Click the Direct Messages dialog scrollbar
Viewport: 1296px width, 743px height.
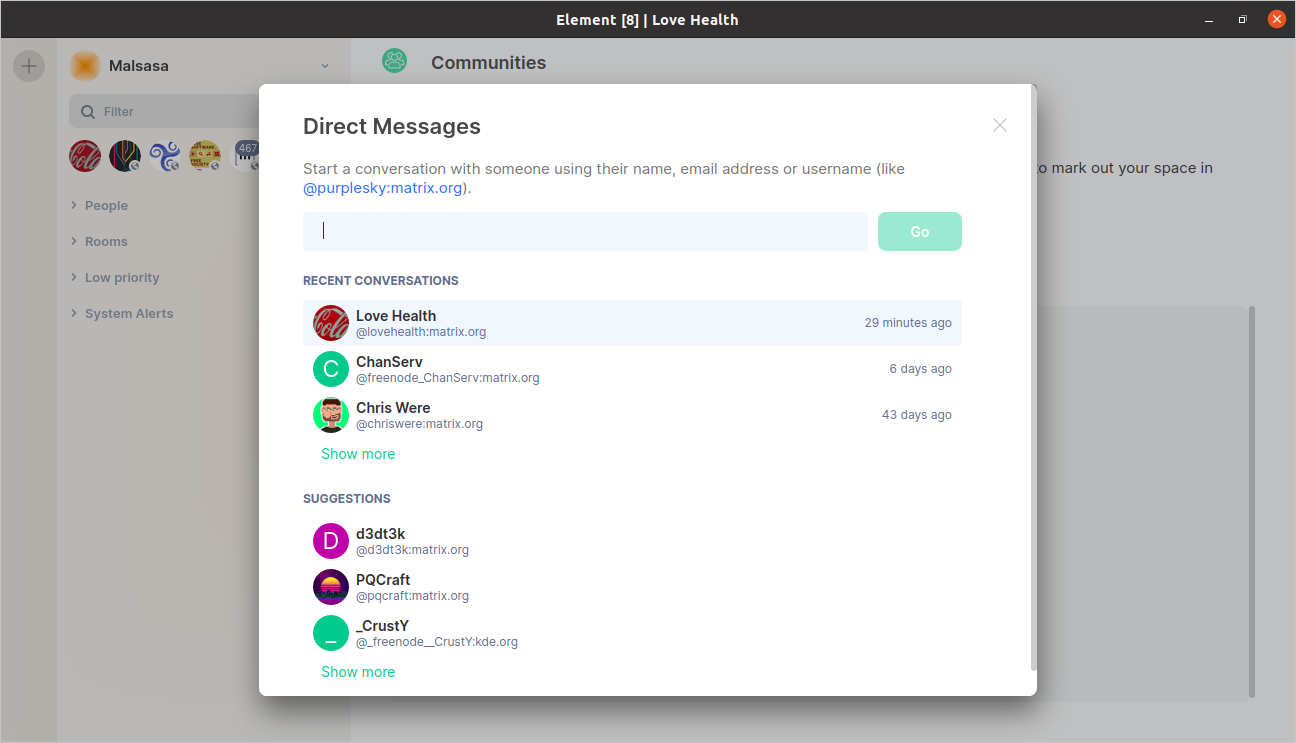(1034, 380)
